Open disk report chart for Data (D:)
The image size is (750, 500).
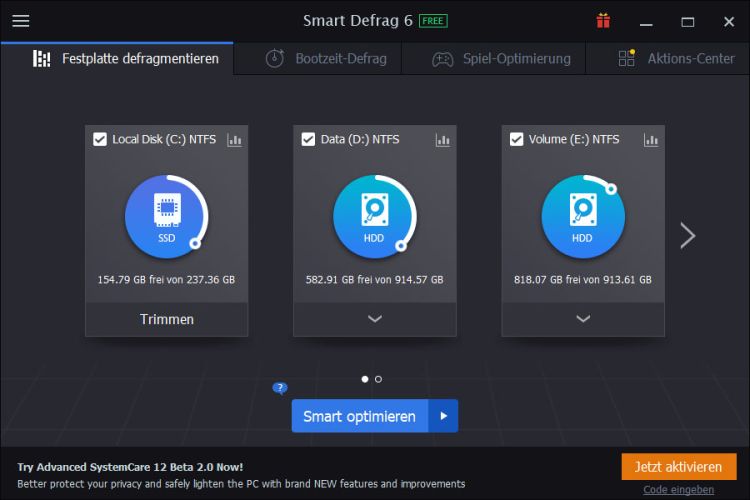click(443, 140)
